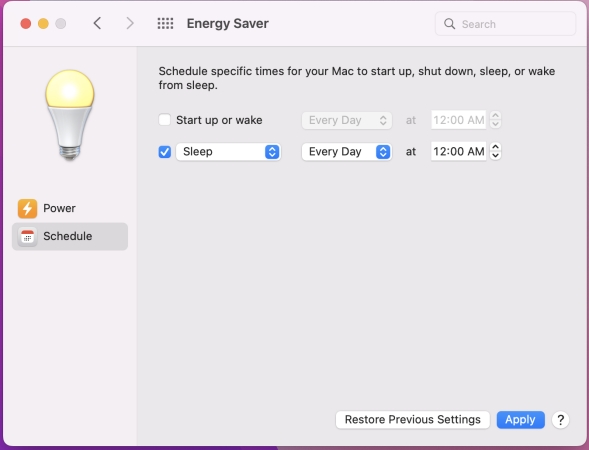Go back with the left chevron arrow
The width and height of the screenshot is (589, 450).
click(97, 23)
